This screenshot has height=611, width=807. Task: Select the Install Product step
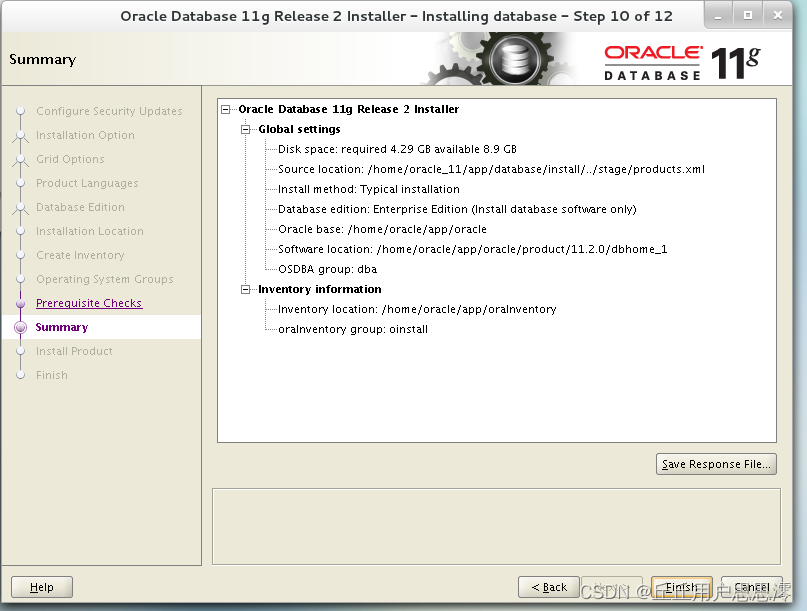74,351
